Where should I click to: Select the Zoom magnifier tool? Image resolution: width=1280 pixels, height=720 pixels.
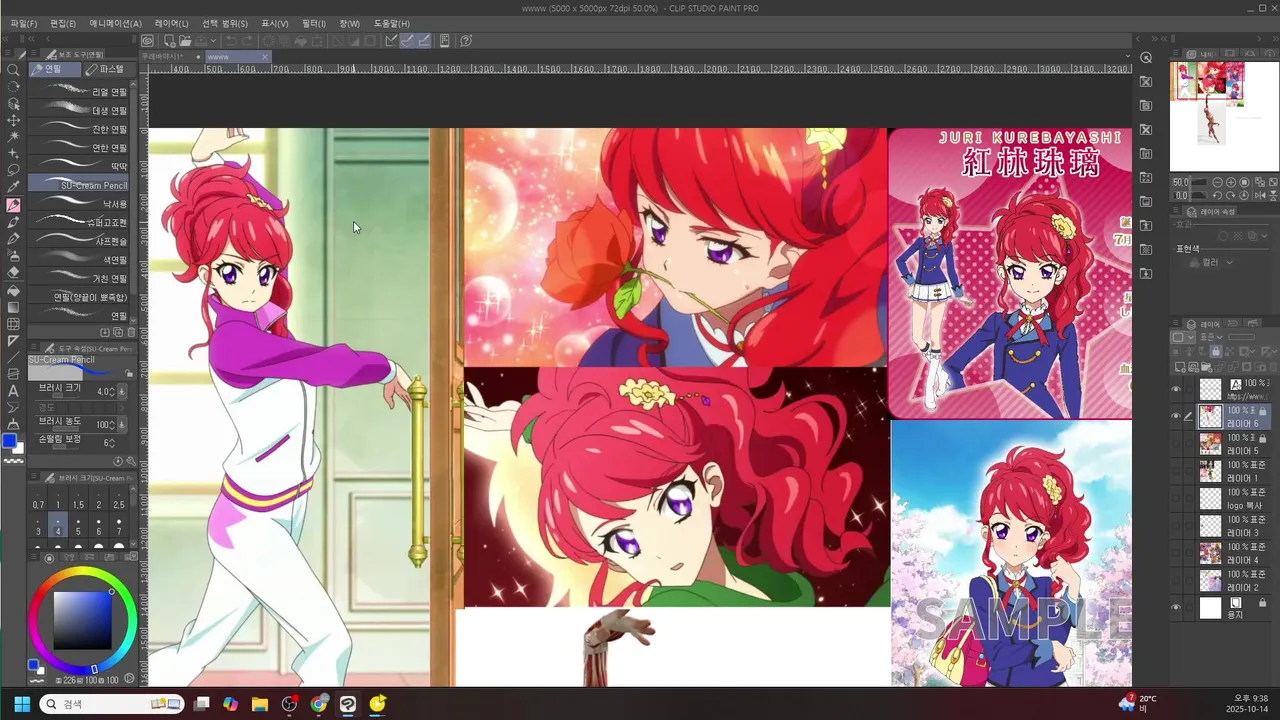tap(13, 70)
